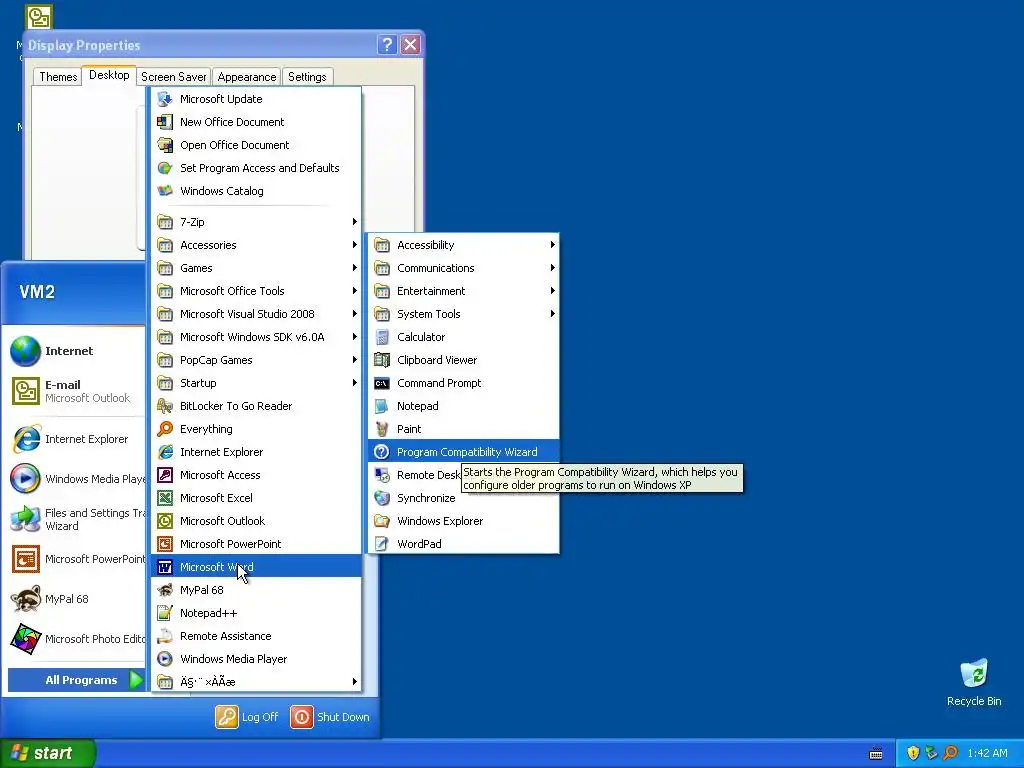The width and height of the screenshot is (1024, 768).
Task: Open Microsoft Update from programs list
Action: coord(256,99)
